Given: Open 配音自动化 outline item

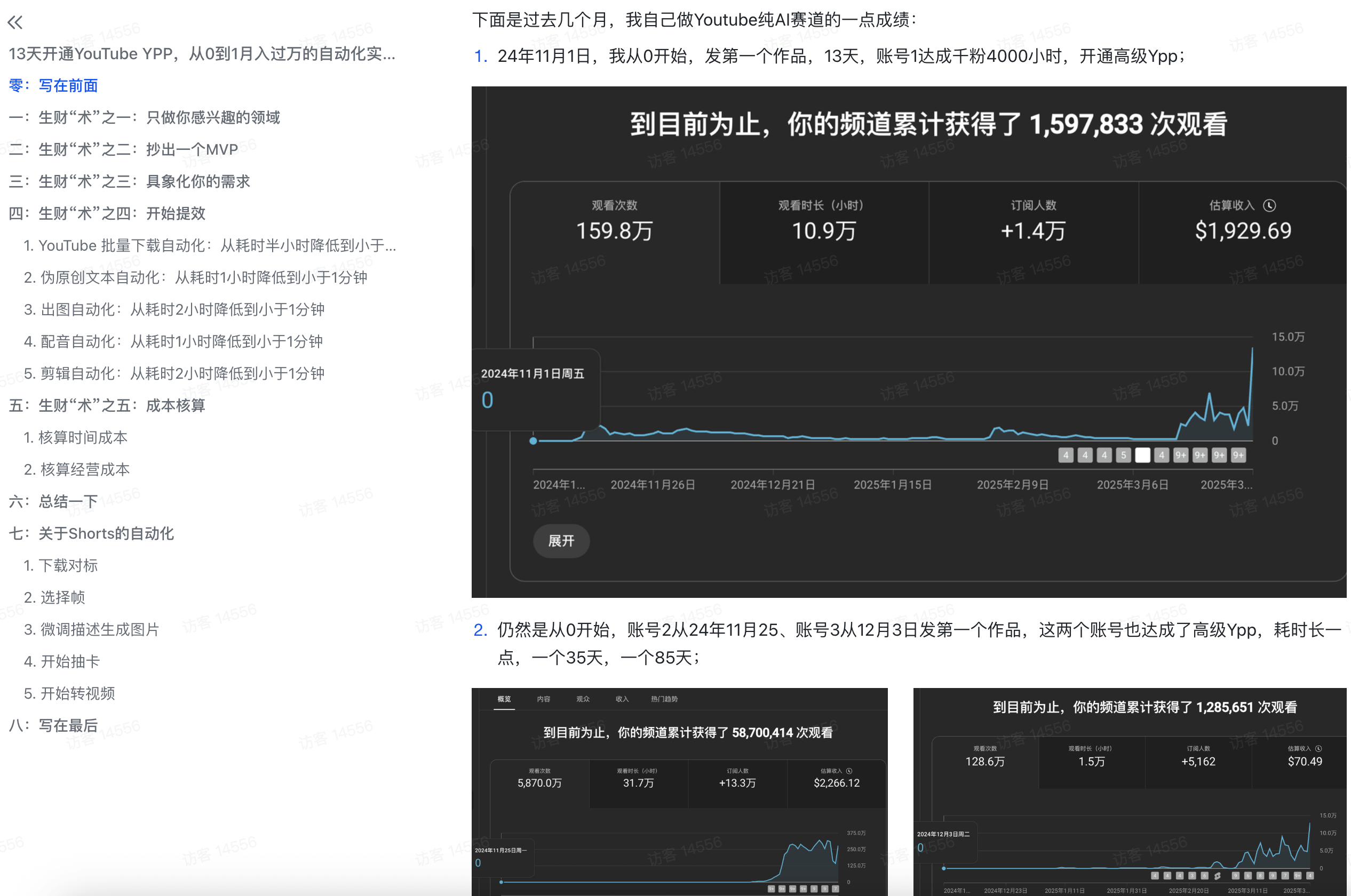Looking at the screenshot, I should tap(173, 342).
